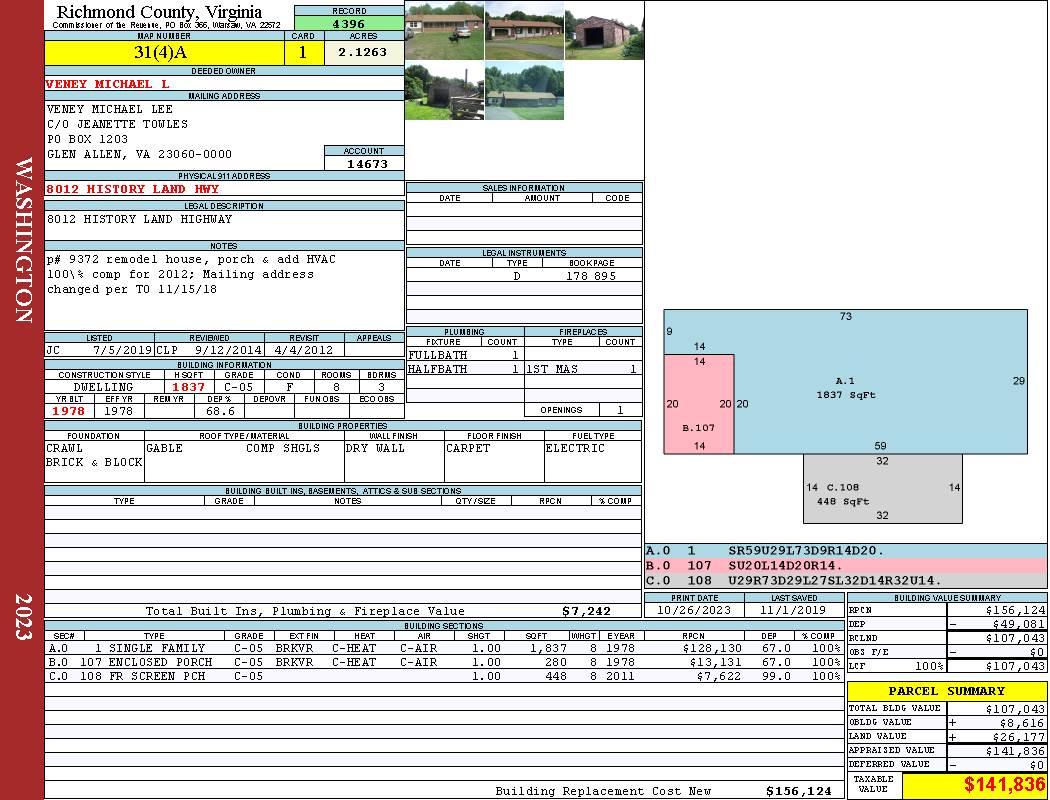Select the print date 10/26/2023
This screenshot has width=1050, height=800.
coord(694,611)
